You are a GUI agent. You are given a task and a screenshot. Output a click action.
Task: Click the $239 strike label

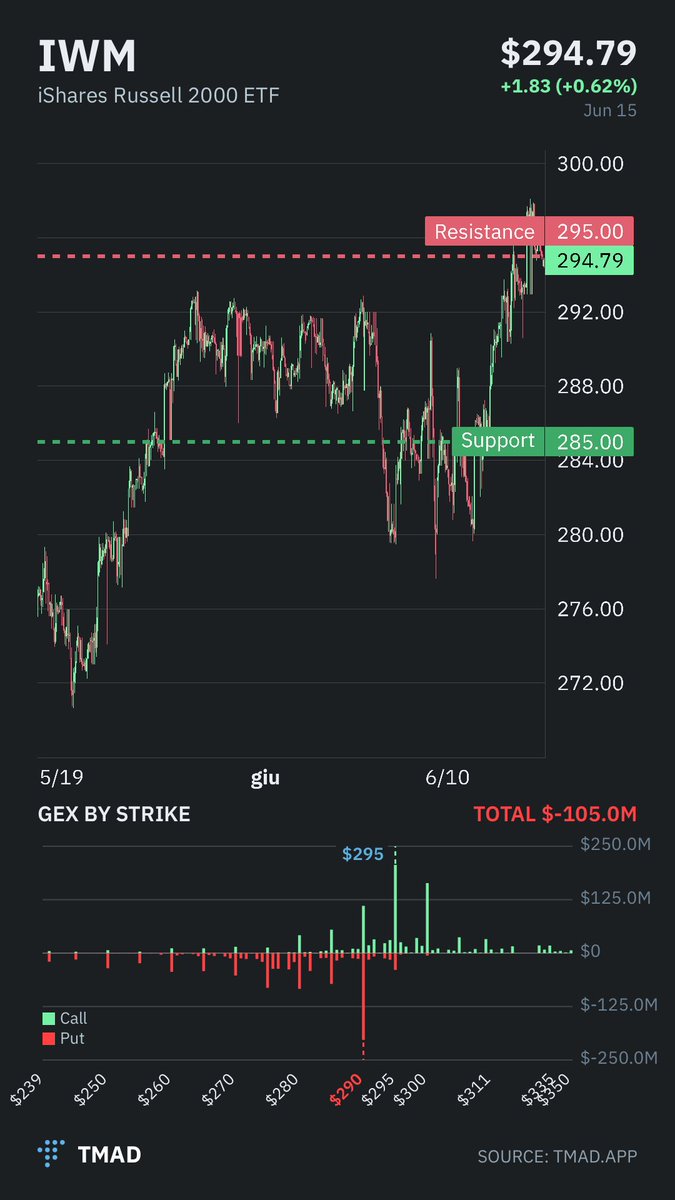pyautogui.click(x=25, y=1090)
